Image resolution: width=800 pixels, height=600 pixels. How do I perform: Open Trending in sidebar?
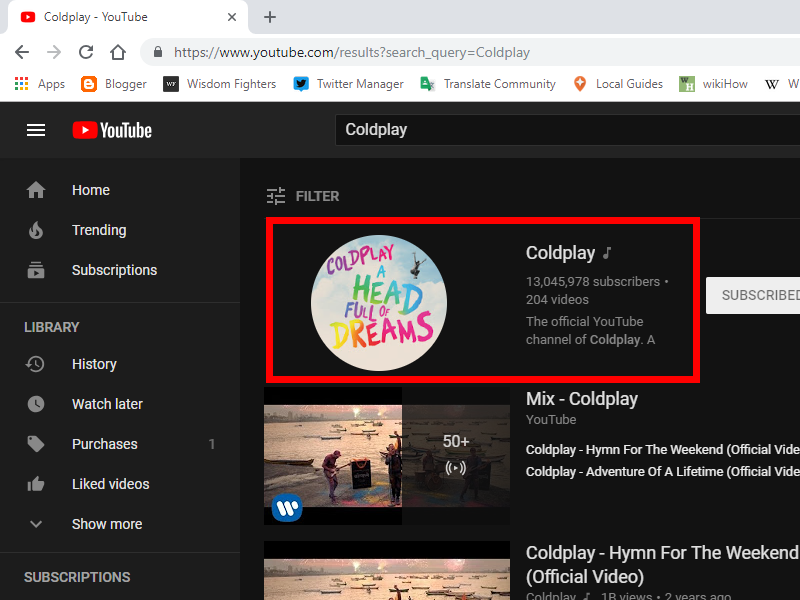[120, 230]
